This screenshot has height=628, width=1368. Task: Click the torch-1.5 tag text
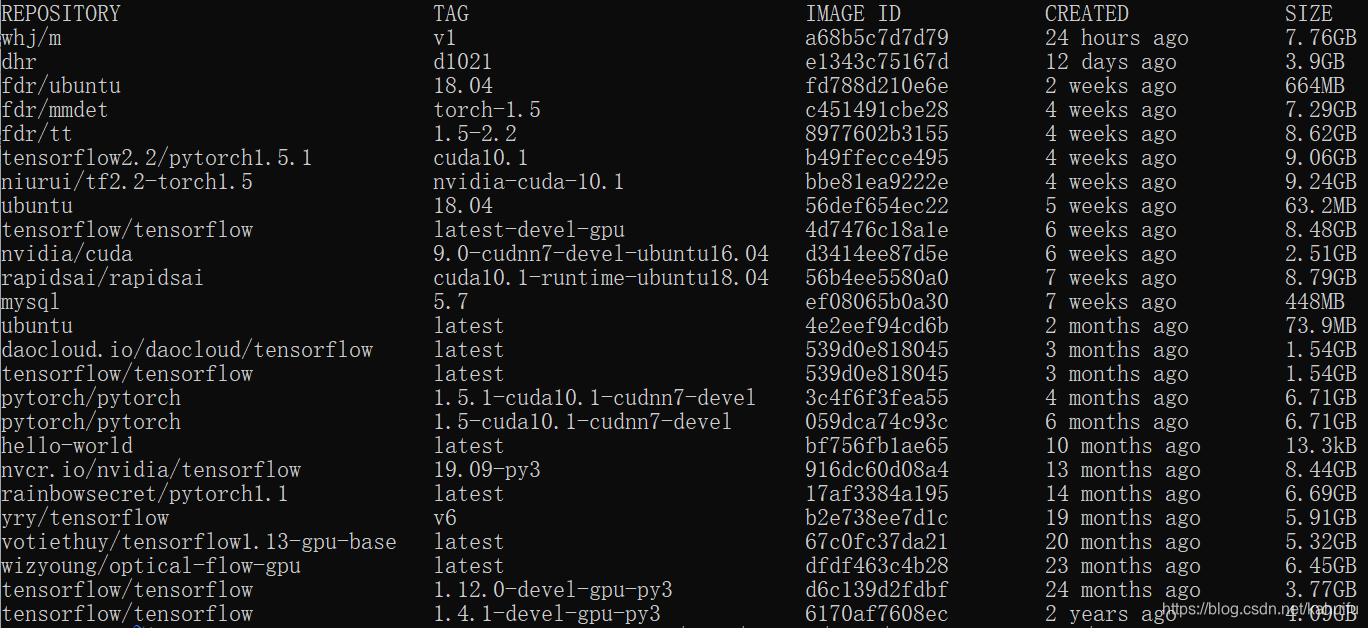coord(487,110)
